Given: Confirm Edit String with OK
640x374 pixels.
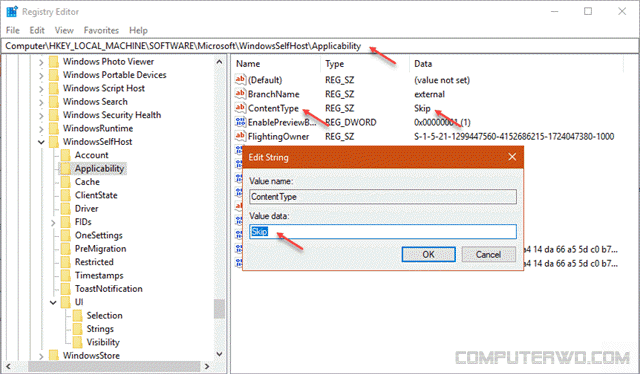Looking at the screenshot, I should coord(428,254).
